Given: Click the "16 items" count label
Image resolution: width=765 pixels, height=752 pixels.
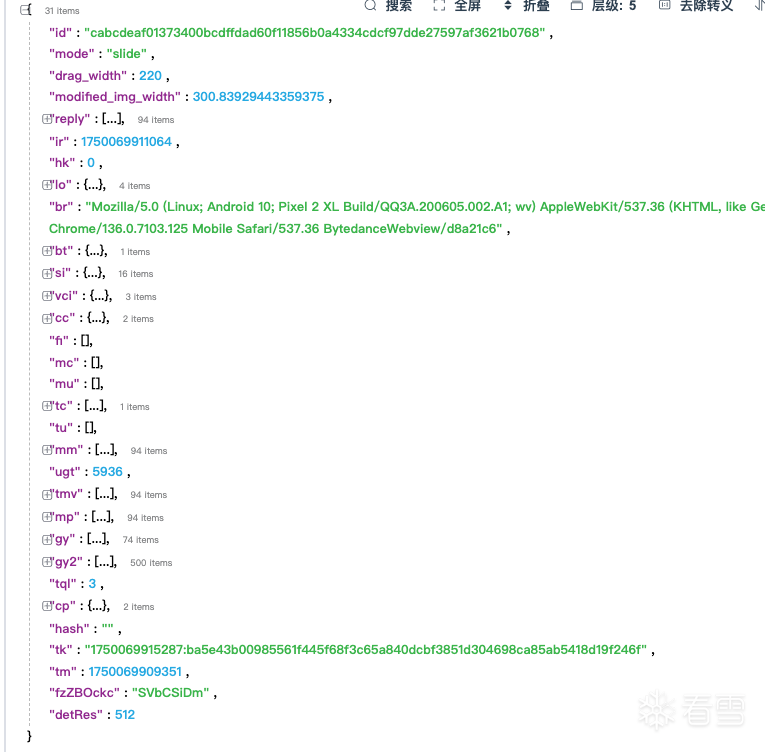Looking at the screenshot, I should [x=136, y=274].
